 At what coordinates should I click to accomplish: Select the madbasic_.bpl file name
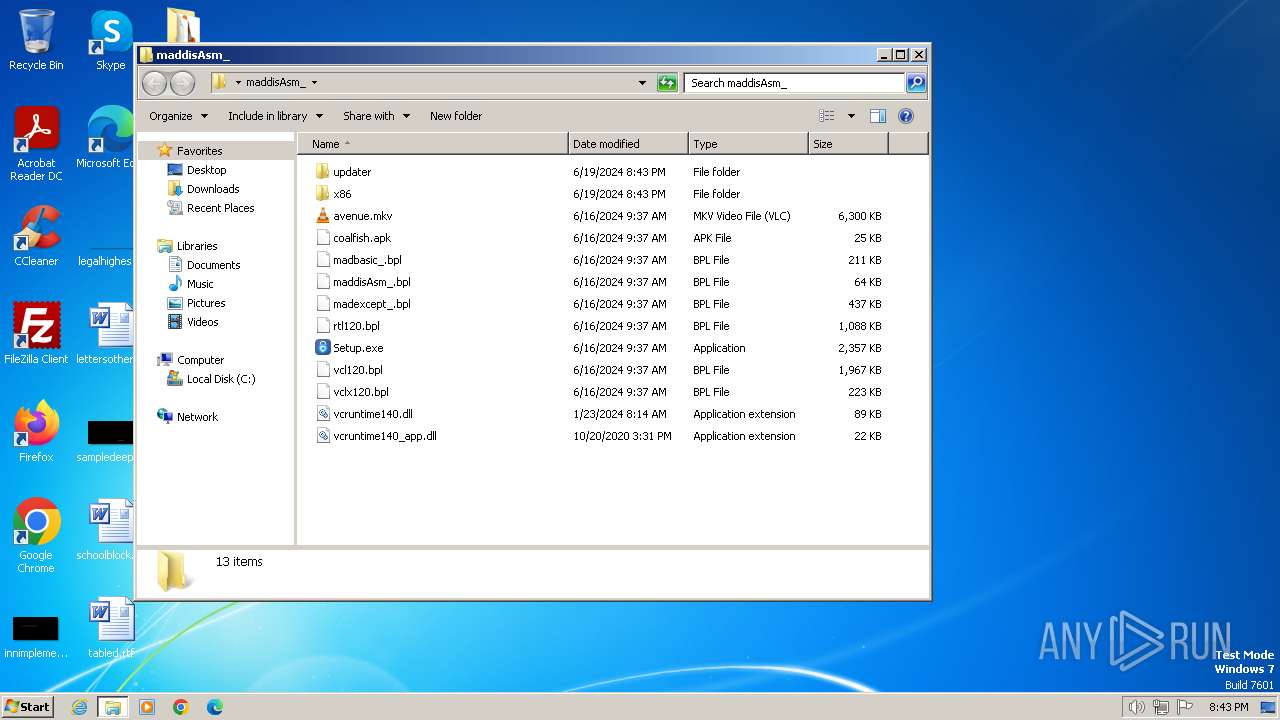[x=367, y=260]
